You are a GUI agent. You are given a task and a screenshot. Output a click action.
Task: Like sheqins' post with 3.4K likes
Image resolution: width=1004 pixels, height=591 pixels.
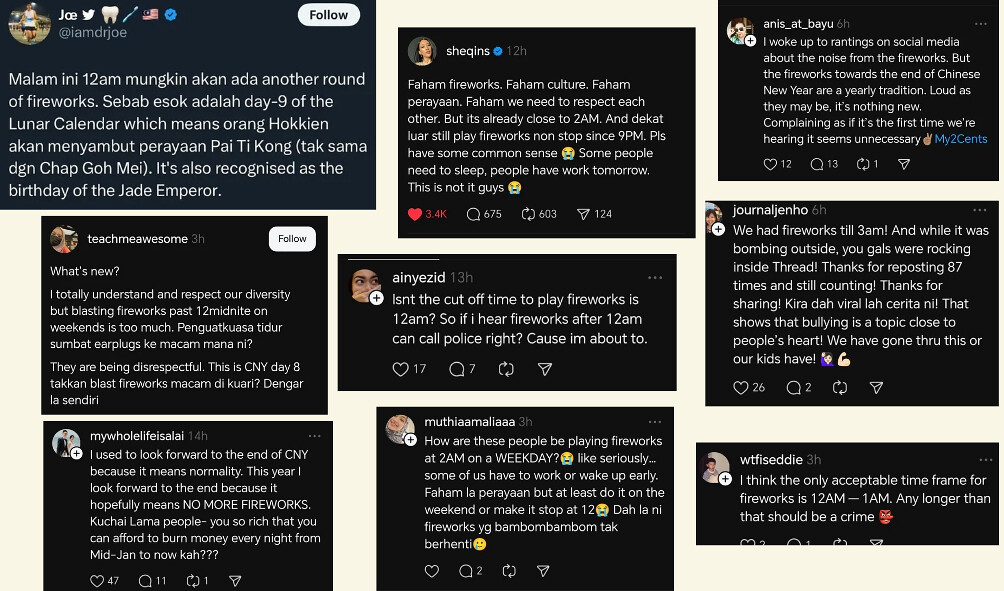(x=415, y=214)
